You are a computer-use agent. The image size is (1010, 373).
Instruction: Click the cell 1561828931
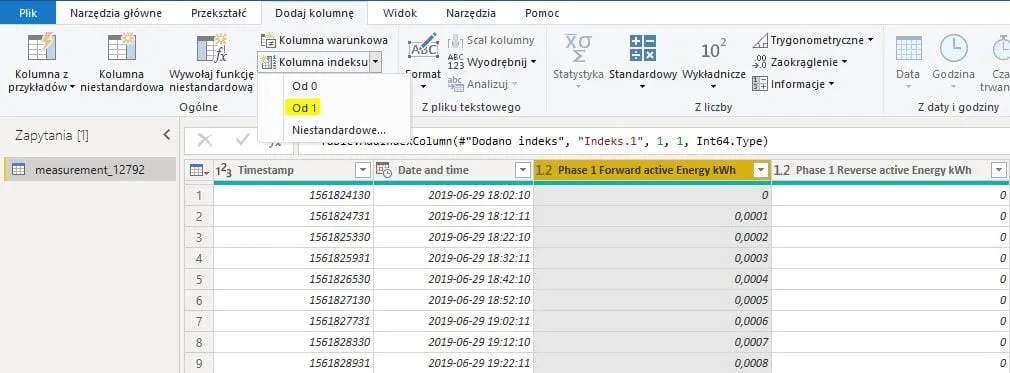click(x=293, y=363)
